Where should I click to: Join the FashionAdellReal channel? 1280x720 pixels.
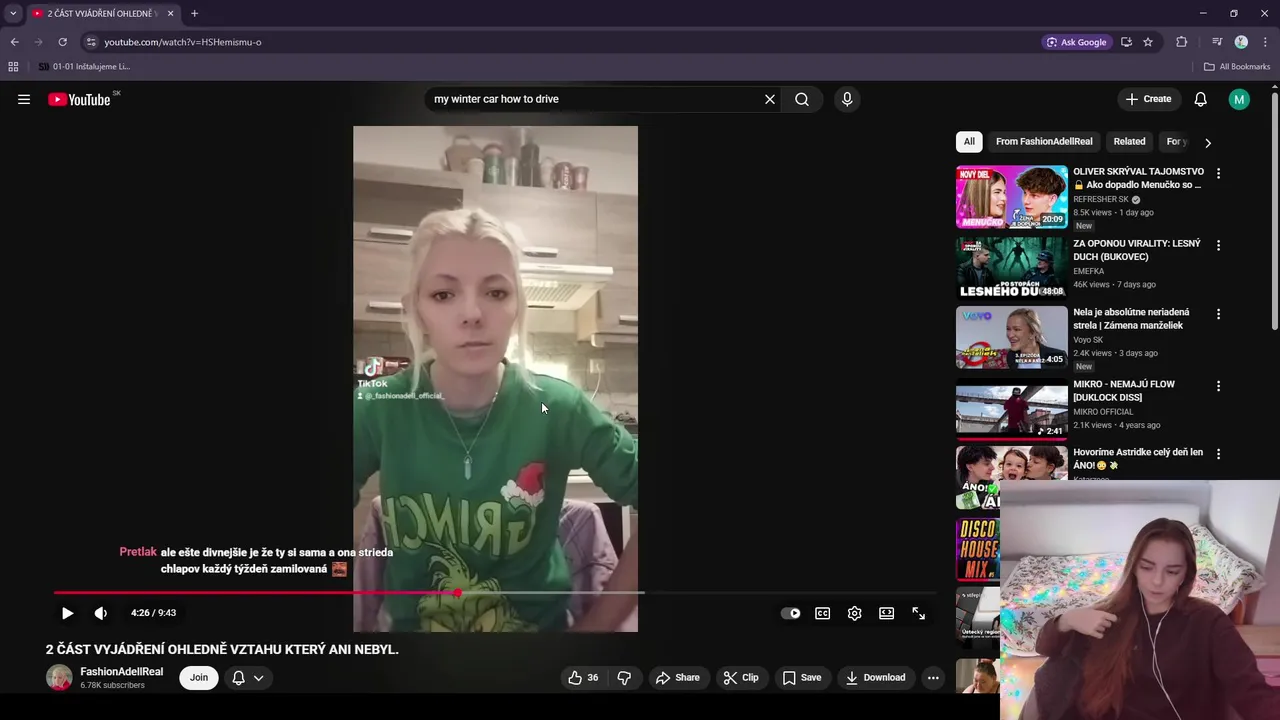pos(199,677)
